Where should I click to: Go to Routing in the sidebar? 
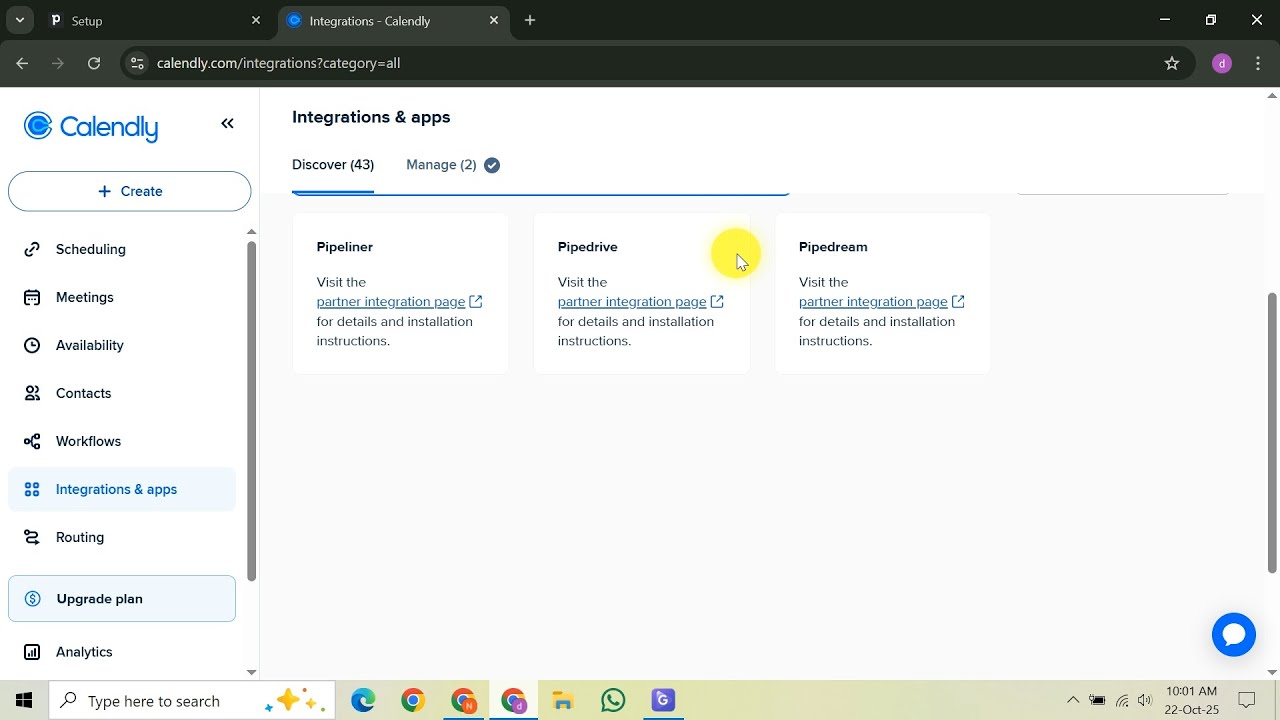coord(122,537)
